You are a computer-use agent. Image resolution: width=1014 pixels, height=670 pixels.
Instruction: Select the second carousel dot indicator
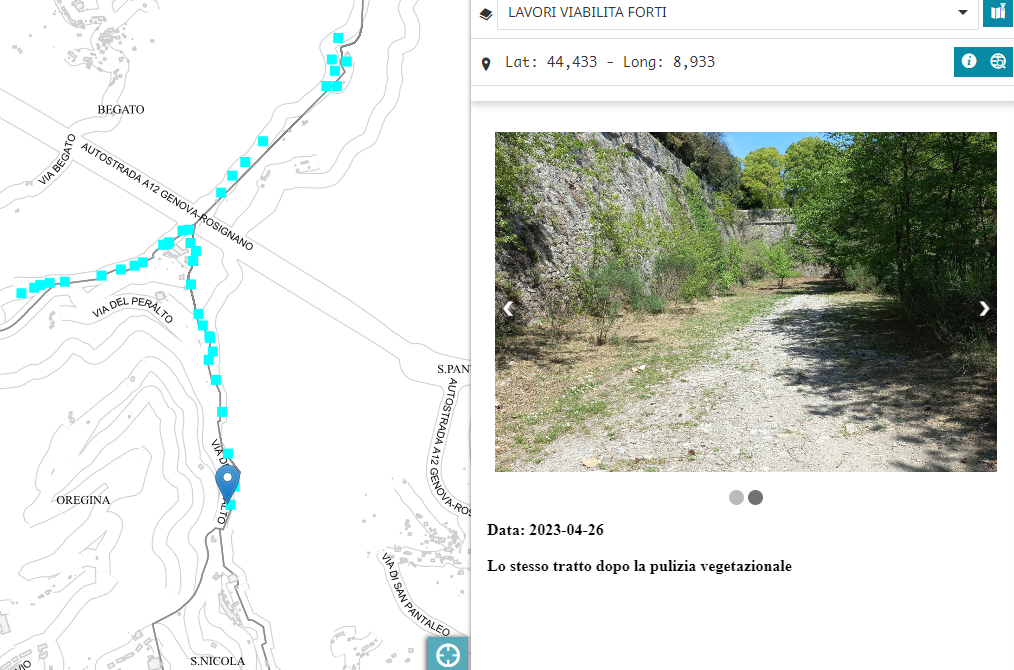[755, 497]
